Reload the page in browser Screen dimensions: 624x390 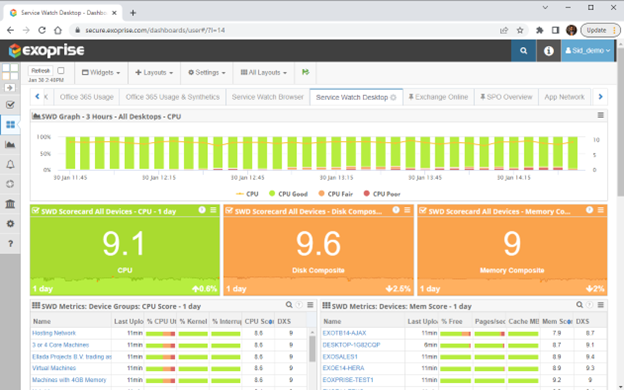[42, 30]
